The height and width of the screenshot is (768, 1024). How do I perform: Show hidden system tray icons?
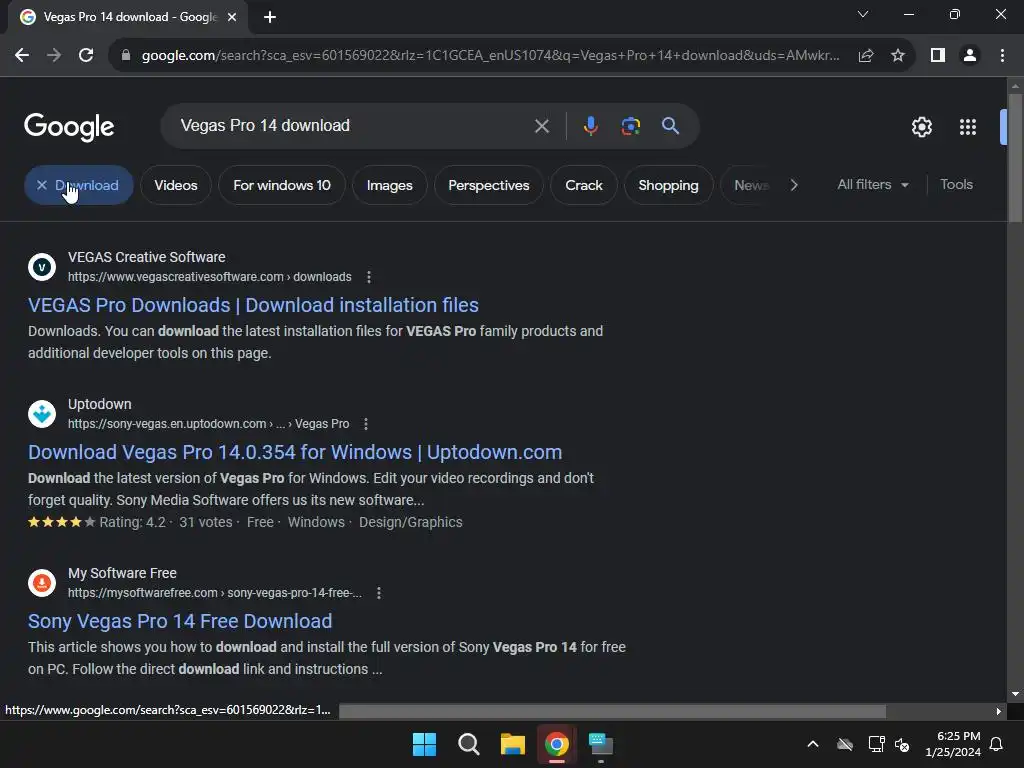tap(812, 744)
